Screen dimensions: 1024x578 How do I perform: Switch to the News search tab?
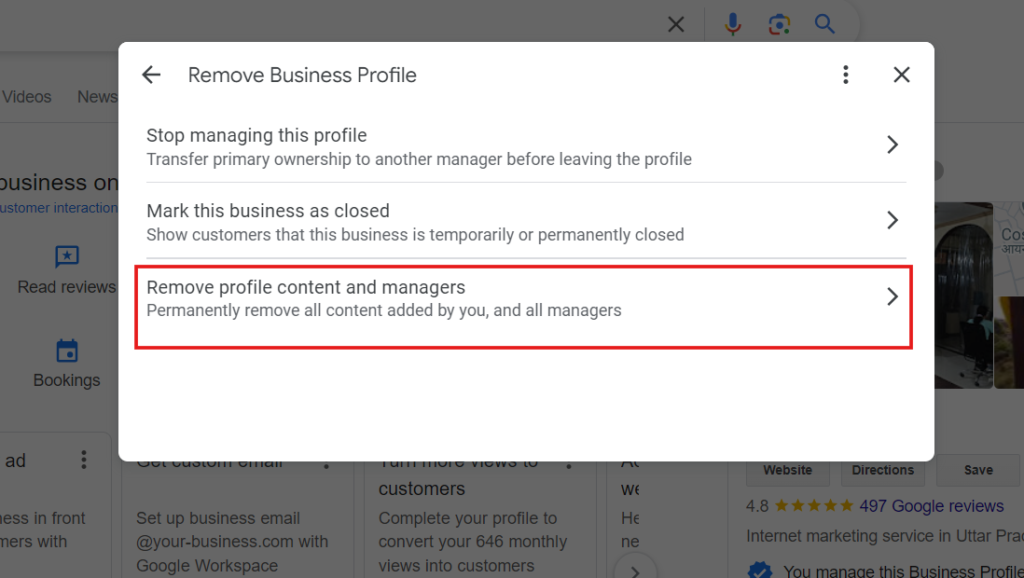[x=97, y=97]
